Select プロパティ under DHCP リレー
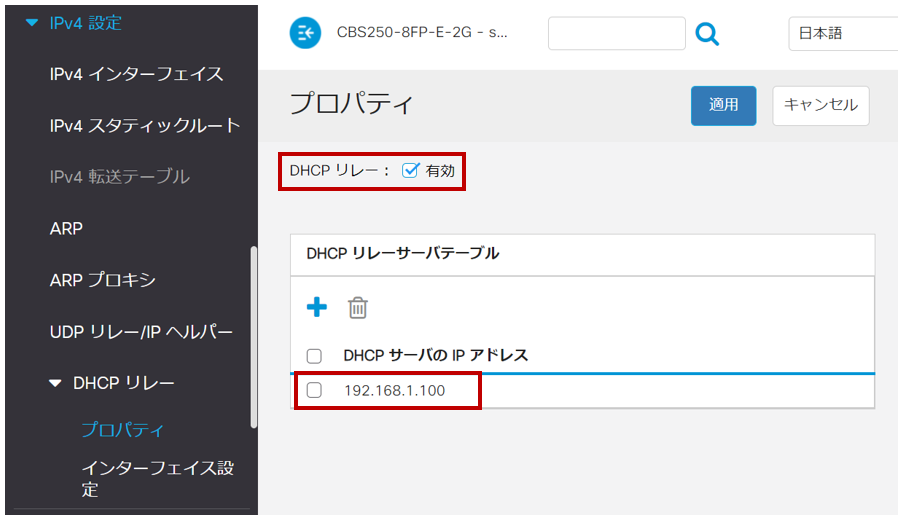The height and width of the screenshot is (518, 904). pyautogui.click(x=123, y=429)
